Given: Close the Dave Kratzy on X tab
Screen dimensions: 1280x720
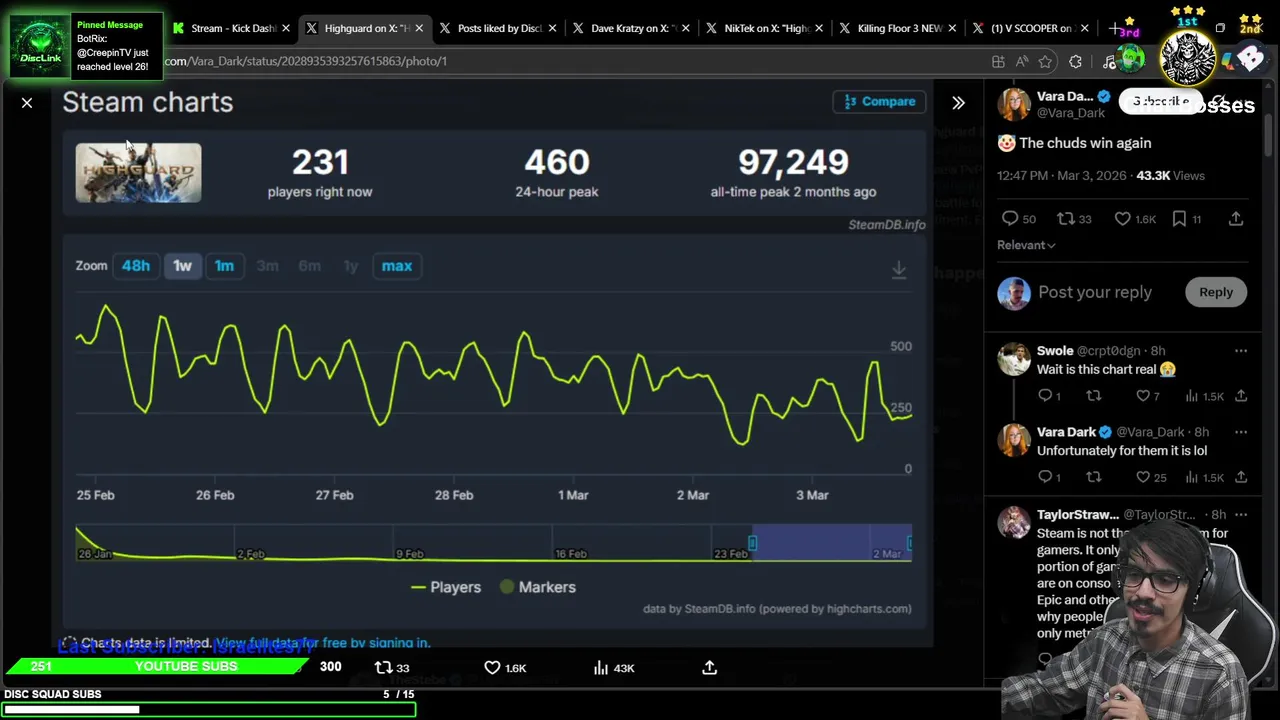Looking at the screenshot, I should click(x=685, y=28).
